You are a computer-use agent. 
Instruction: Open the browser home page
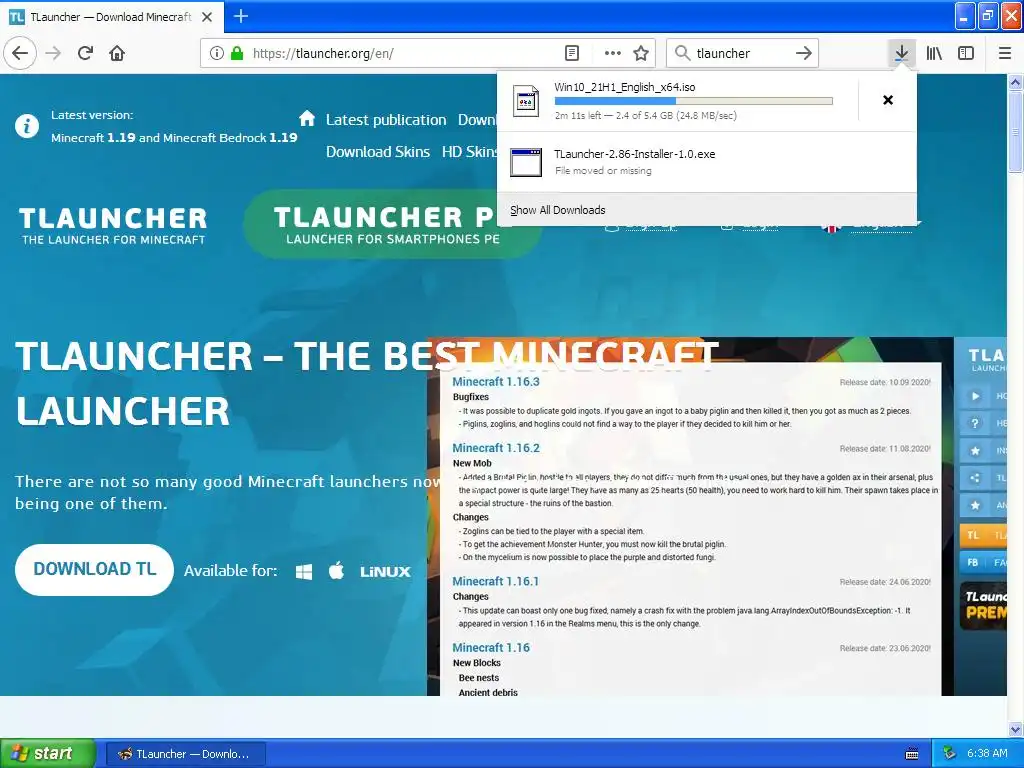117,53
